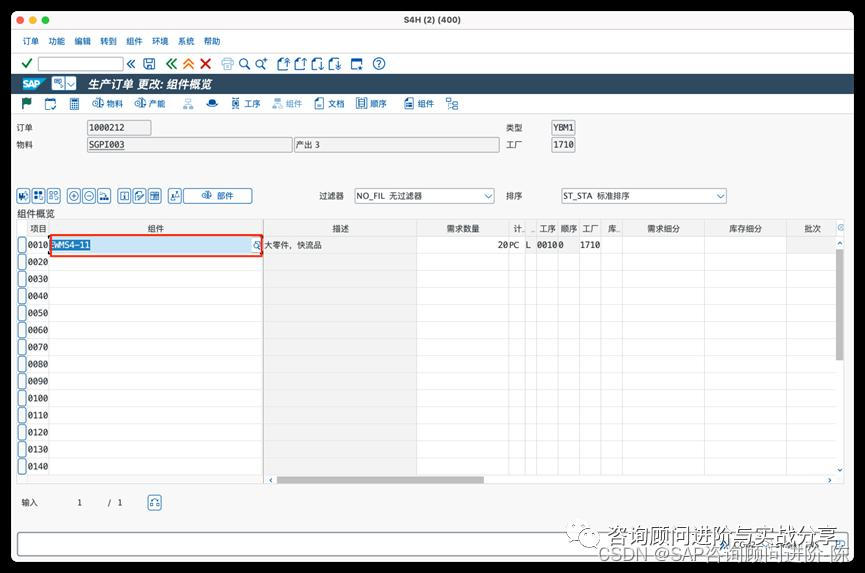The width and height of the screenshot is (865, 573).
Task: Click the 物料 availability check button
Action: point(108,103)
